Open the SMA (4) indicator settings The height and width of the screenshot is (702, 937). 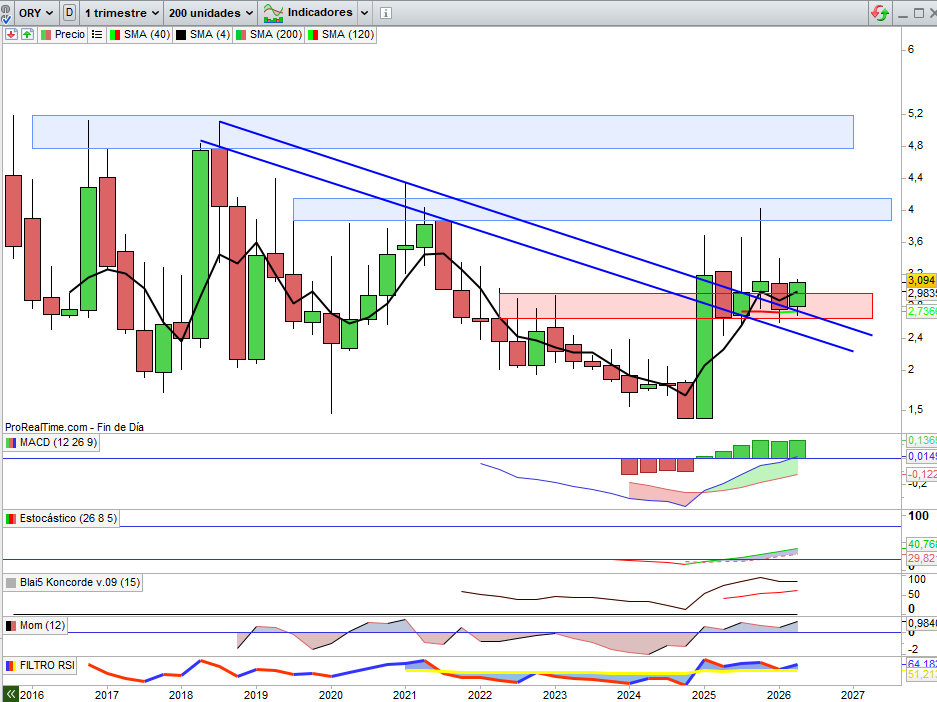210,35
